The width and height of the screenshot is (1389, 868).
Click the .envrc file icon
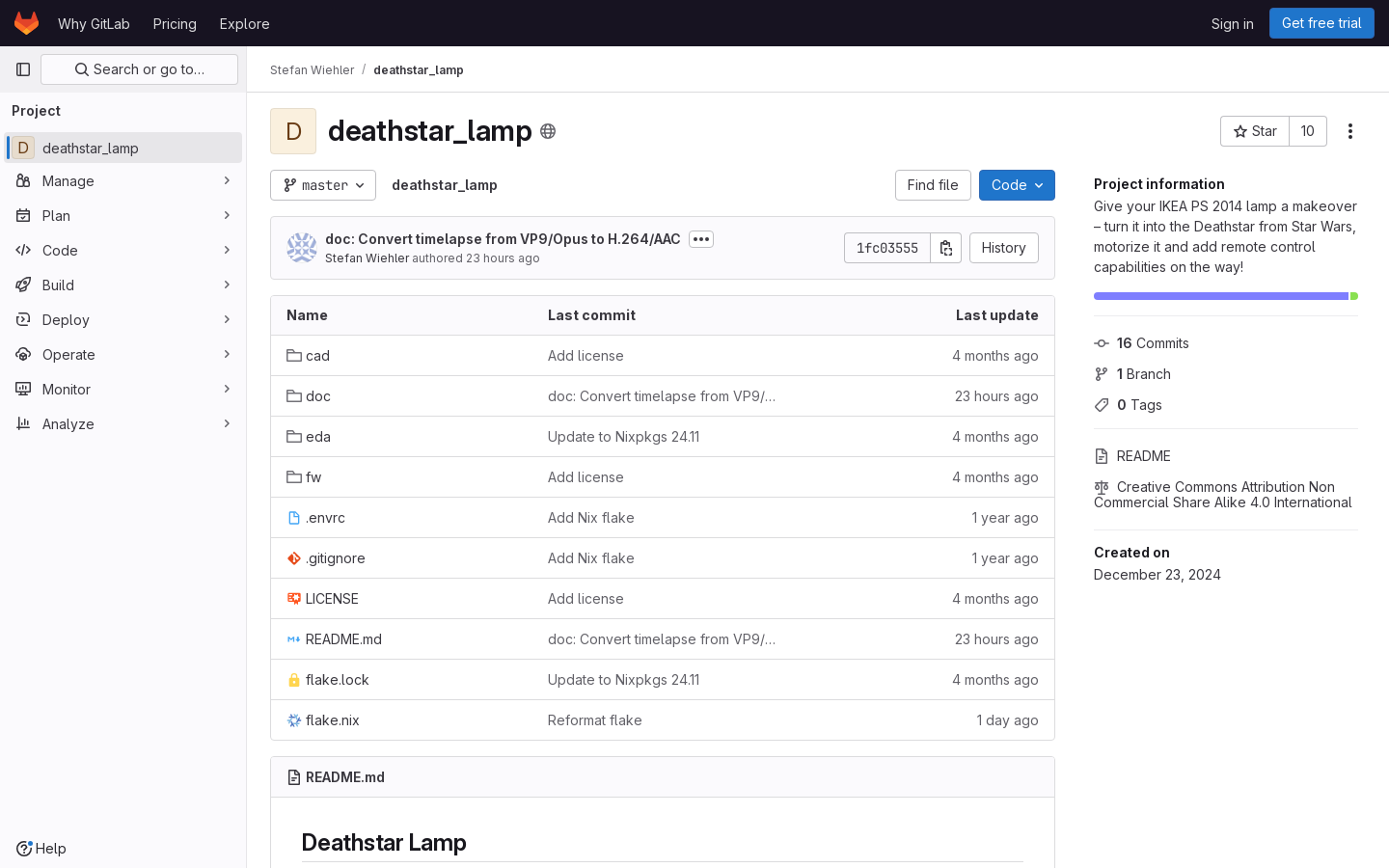(x=294, y=518)
